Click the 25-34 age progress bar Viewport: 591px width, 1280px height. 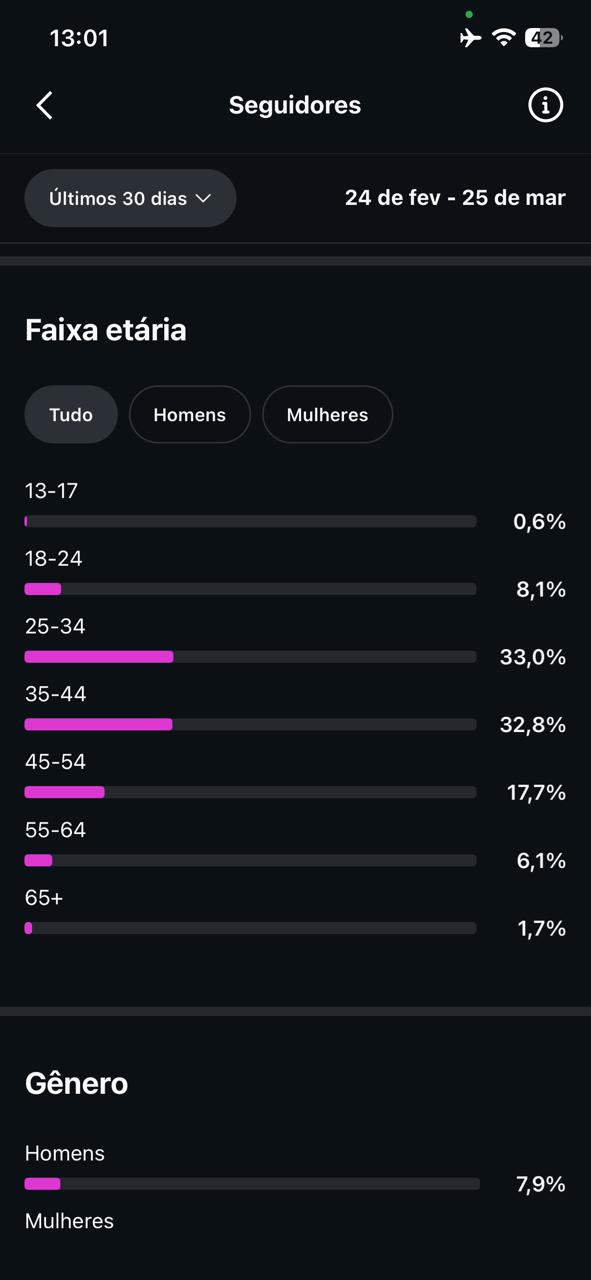250,657
